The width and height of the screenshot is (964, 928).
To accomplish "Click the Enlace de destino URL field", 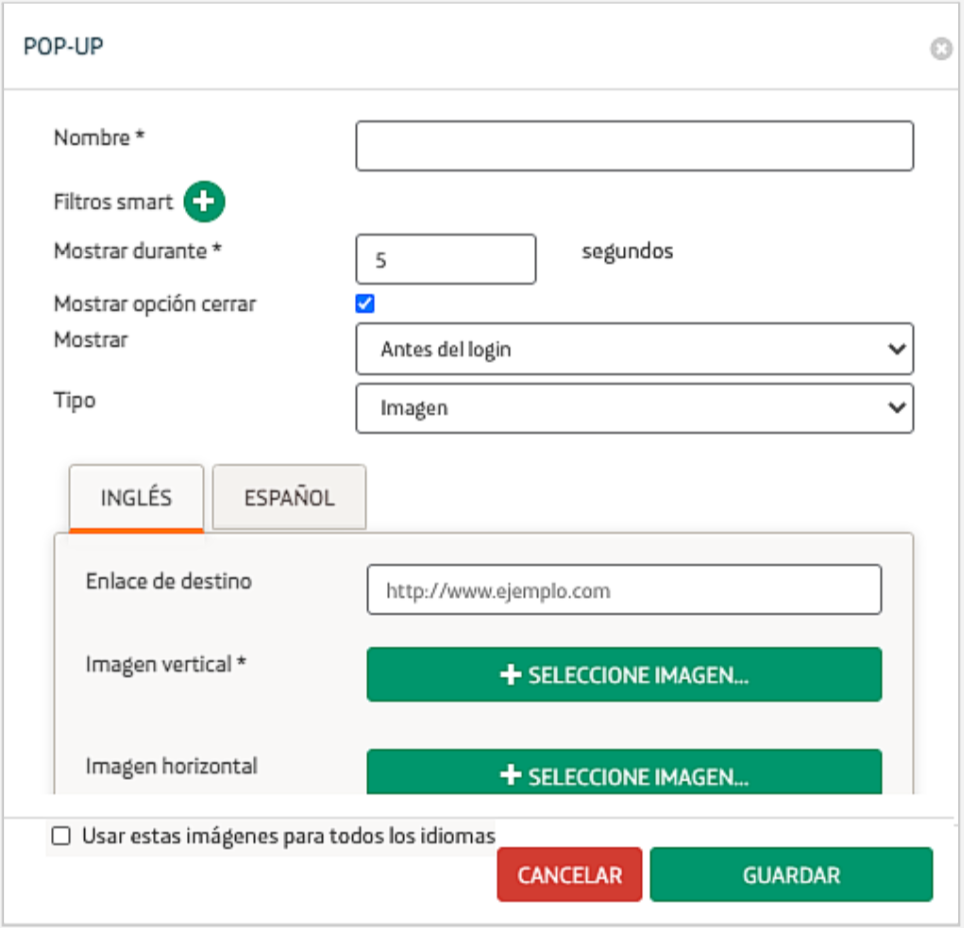I will tap(624, 590).
